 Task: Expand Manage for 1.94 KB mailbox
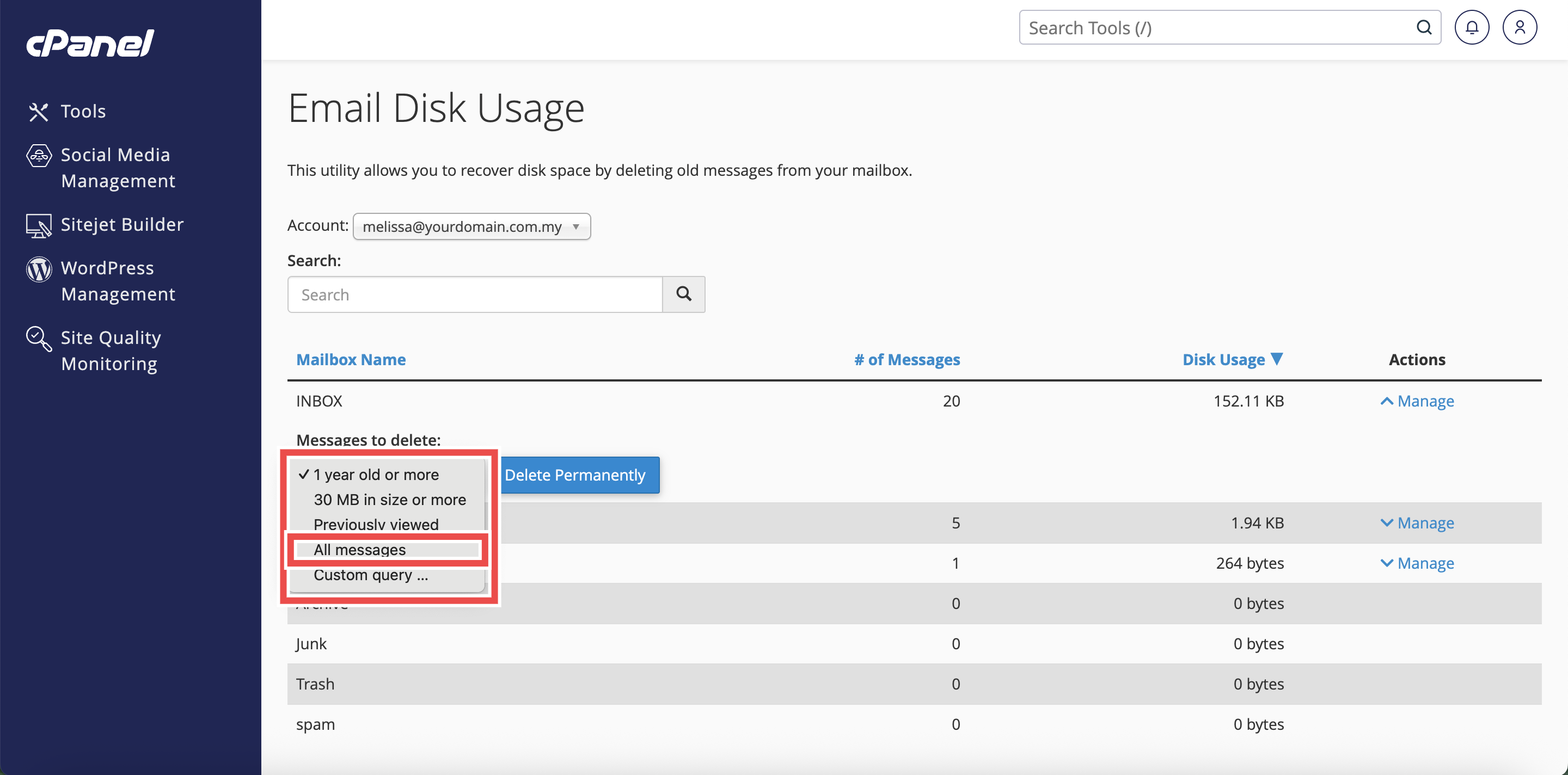[1417, 522]
